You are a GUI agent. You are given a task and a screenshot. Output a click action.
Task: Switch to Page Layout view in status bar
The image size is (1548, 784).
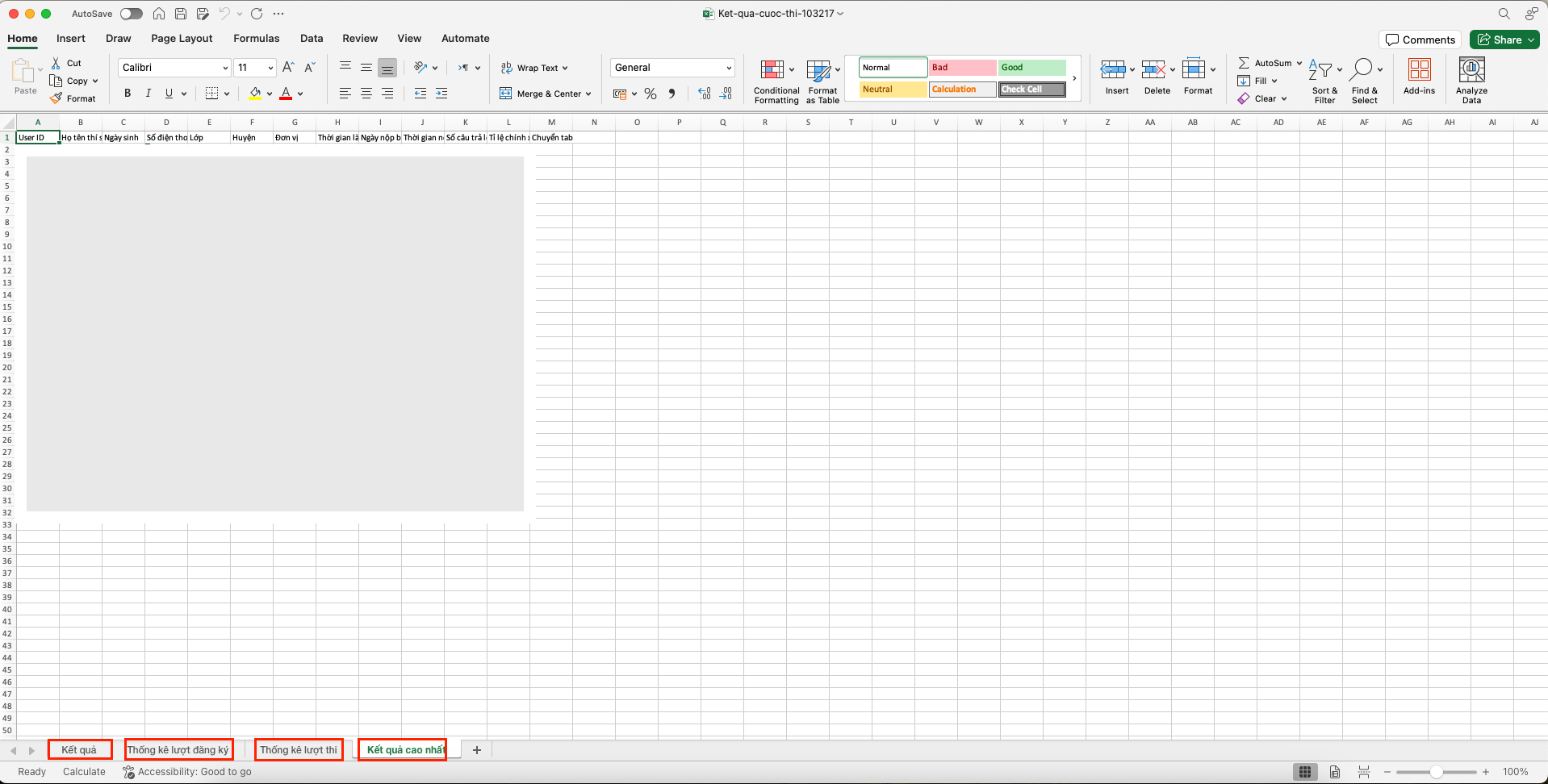[1335, 772]
